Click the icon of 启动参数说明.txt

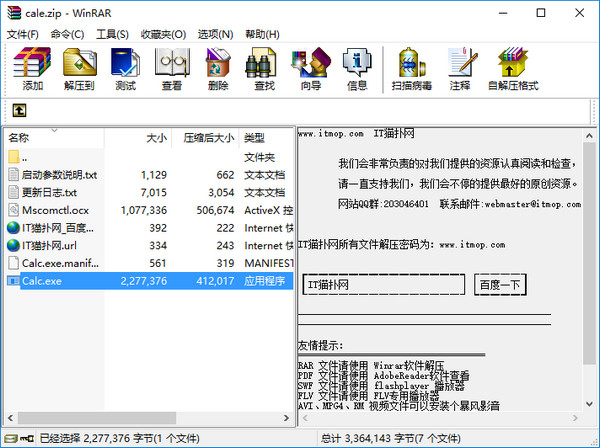coord(13,174)
